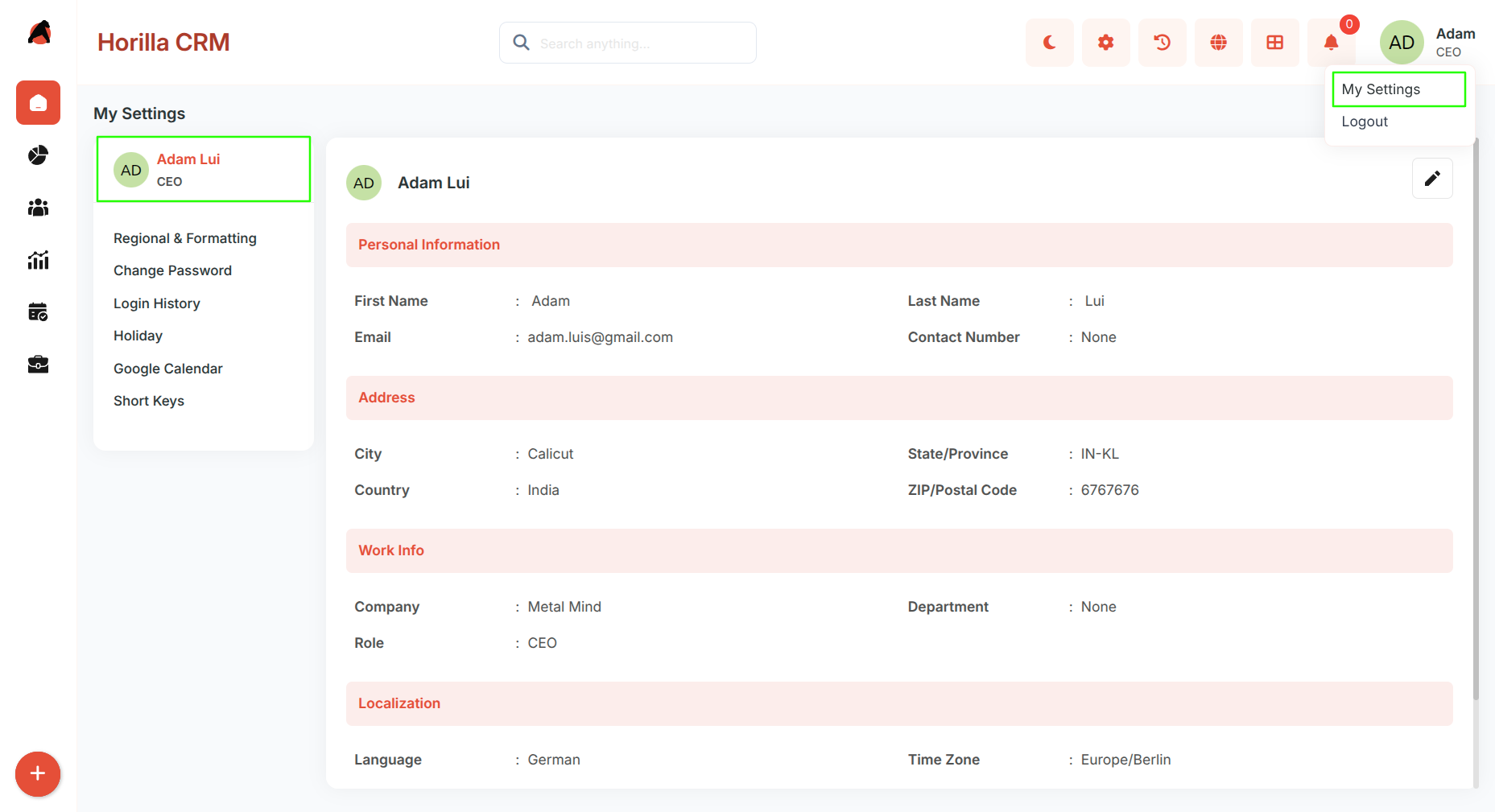The height and width of the screenshot is (812, 1495).
Task: Click the Work Info section header
Action: coord(899,550)
